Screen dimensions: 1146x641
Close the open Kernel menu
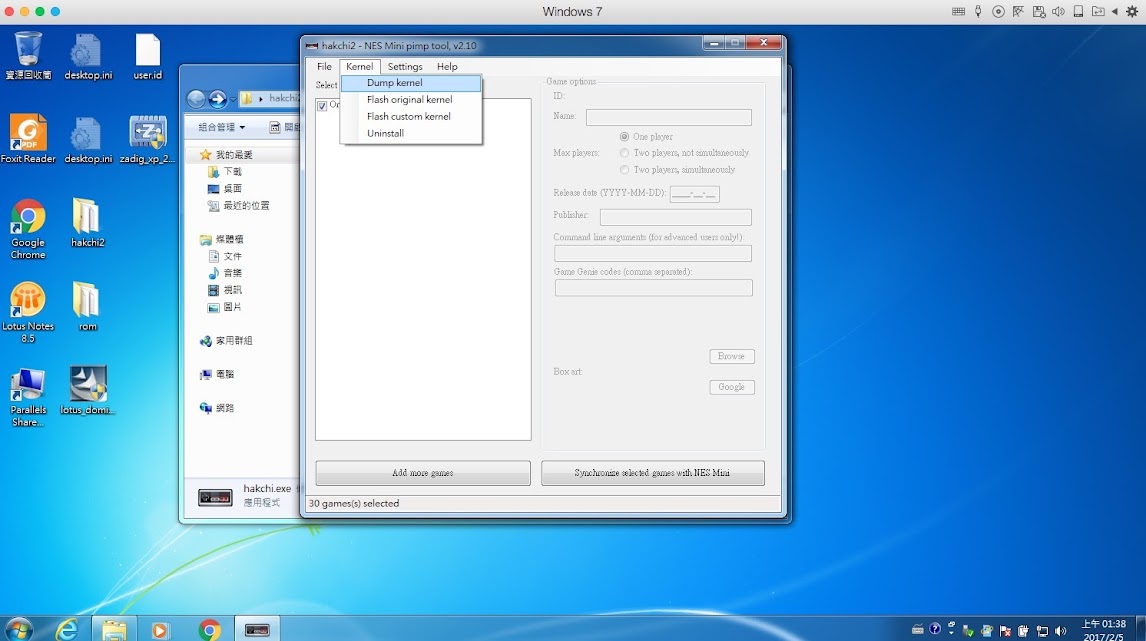(x=360, y=67)
